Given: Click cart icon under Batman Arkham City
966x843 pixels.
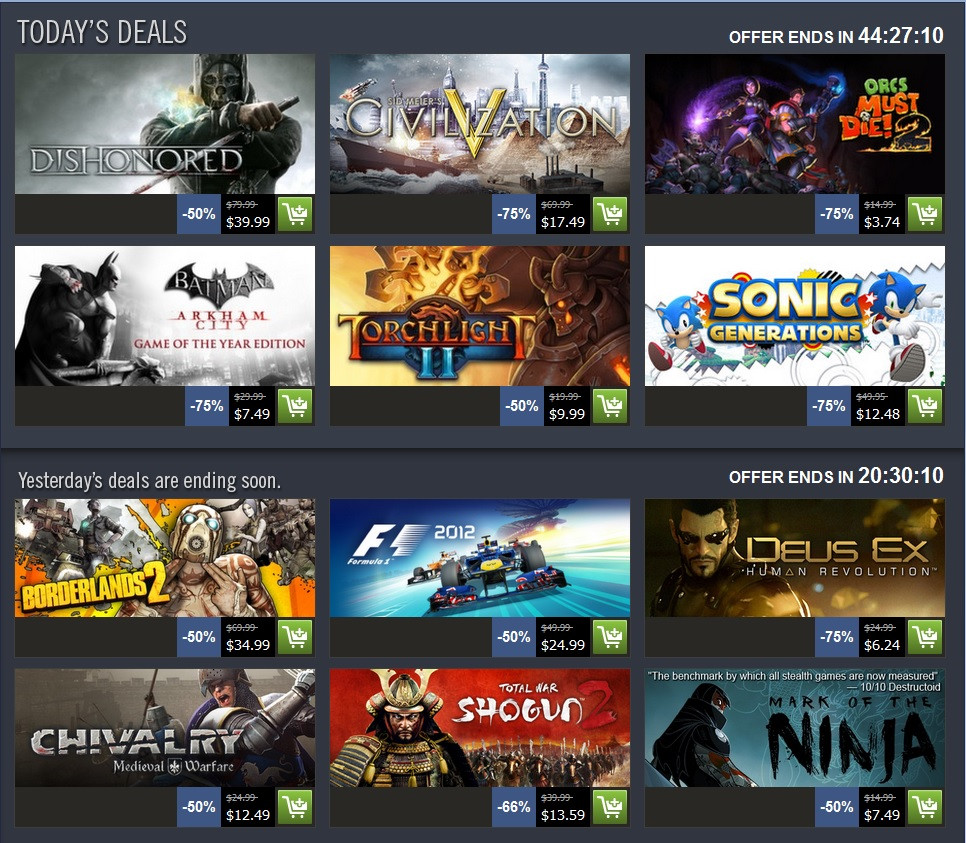Looking at the screenshot, I should pyautogui.click(x=295, y=406).
